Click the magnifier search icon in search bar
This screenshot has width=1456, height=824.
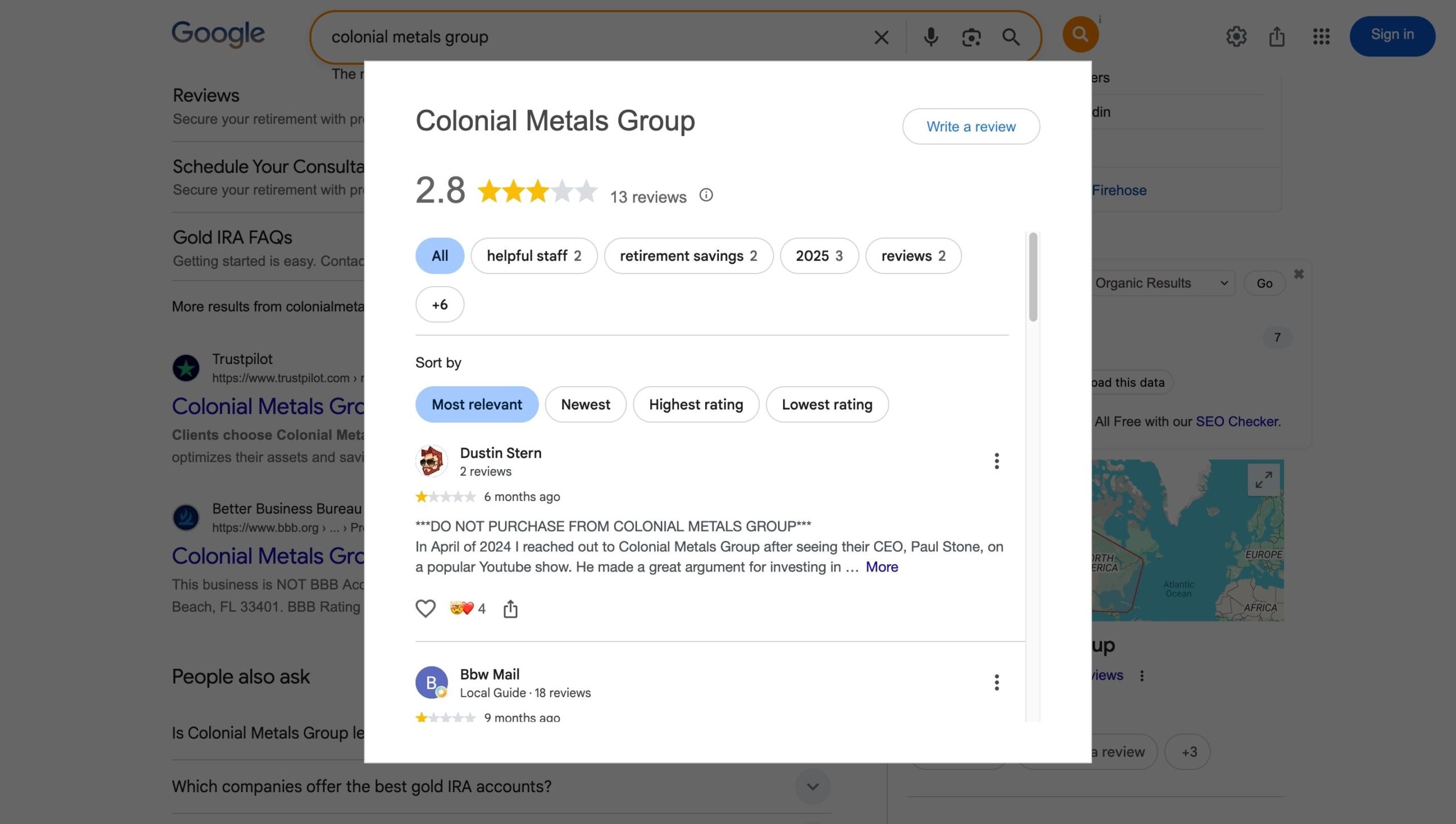point(1011,38)
